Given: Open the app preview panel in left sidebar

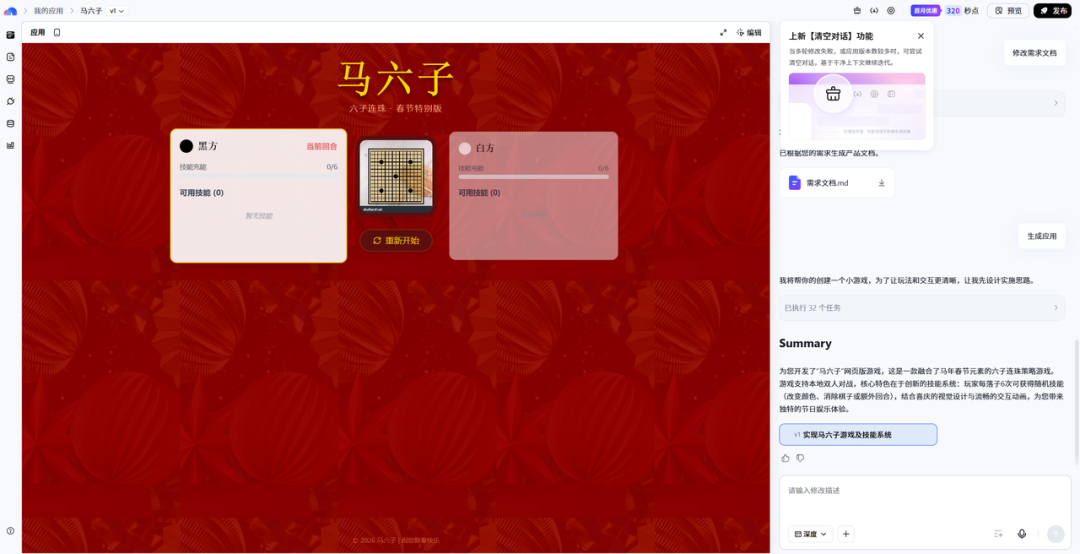Looking at the screenshot, I should pyautogui.click(x=10, y=35).
